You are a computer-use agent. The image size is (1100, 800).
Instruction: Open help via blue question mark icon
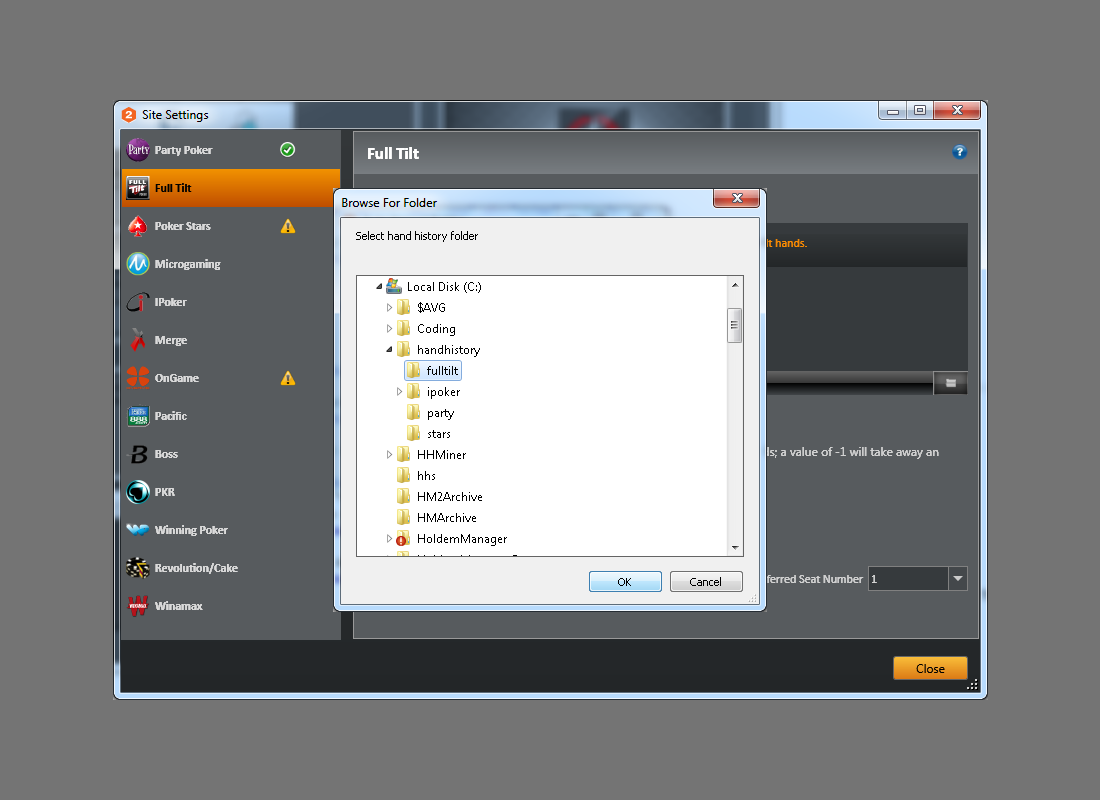[959, 152]
